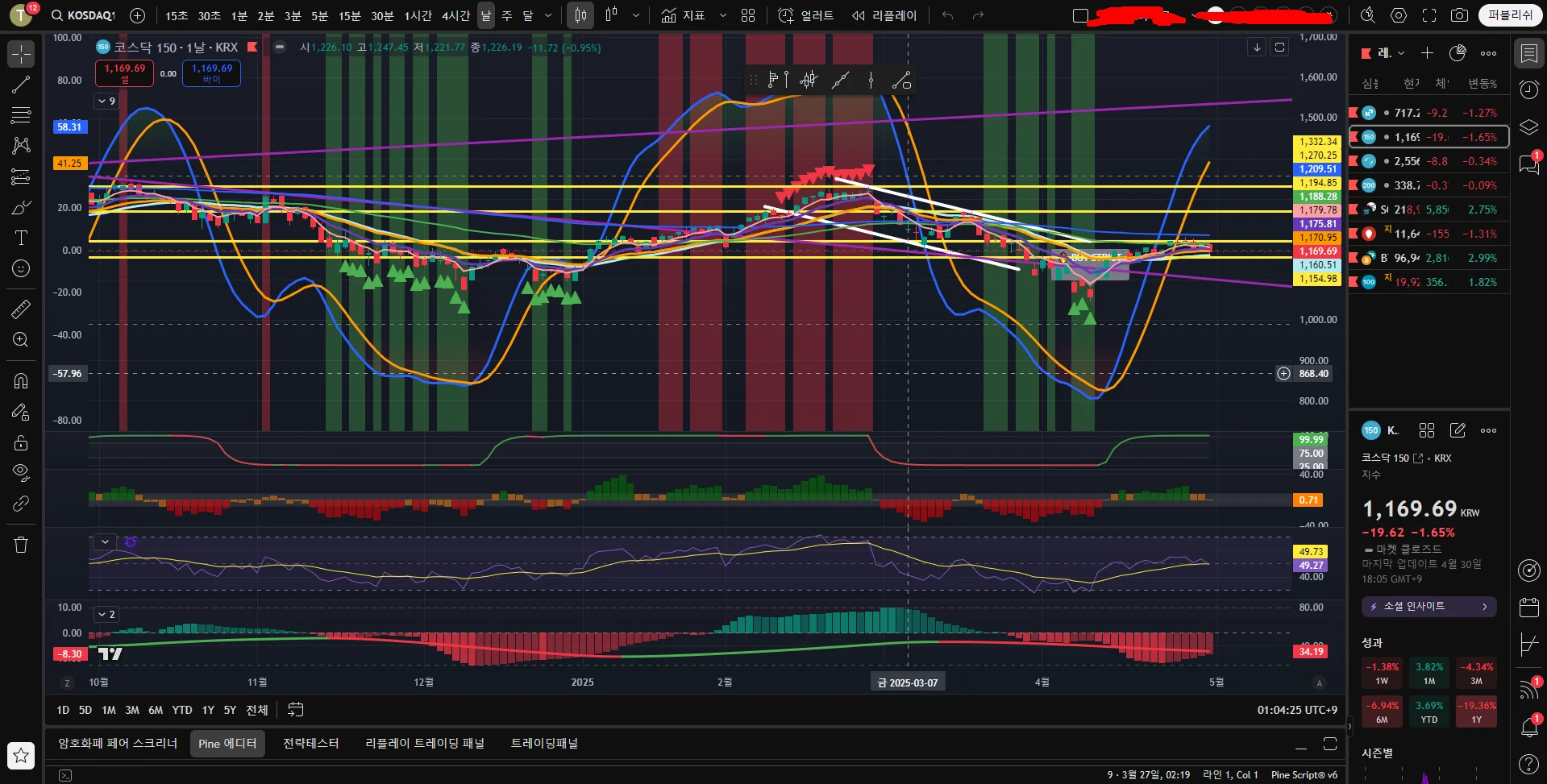This screenshot has width=1547, height=784.
Task: Click the bar style candles icon
Action: 580,15
